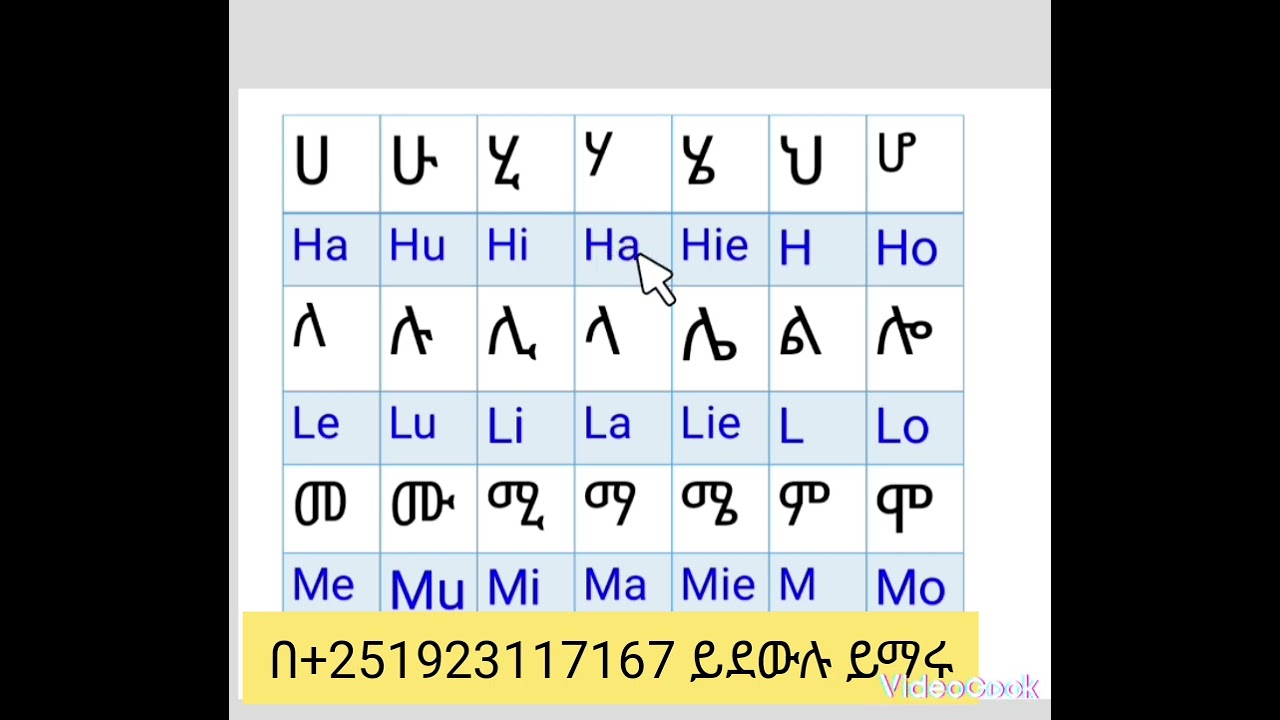
Task: Select the "Mie" label cell
Action: (719, 585)
